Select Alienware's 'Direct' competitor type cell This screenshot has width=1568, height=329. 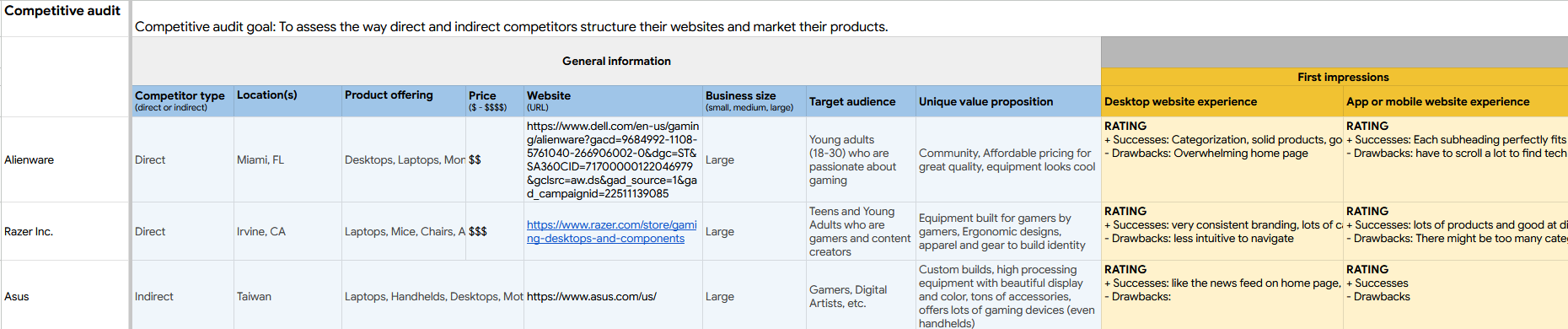(x=183, y=159)
